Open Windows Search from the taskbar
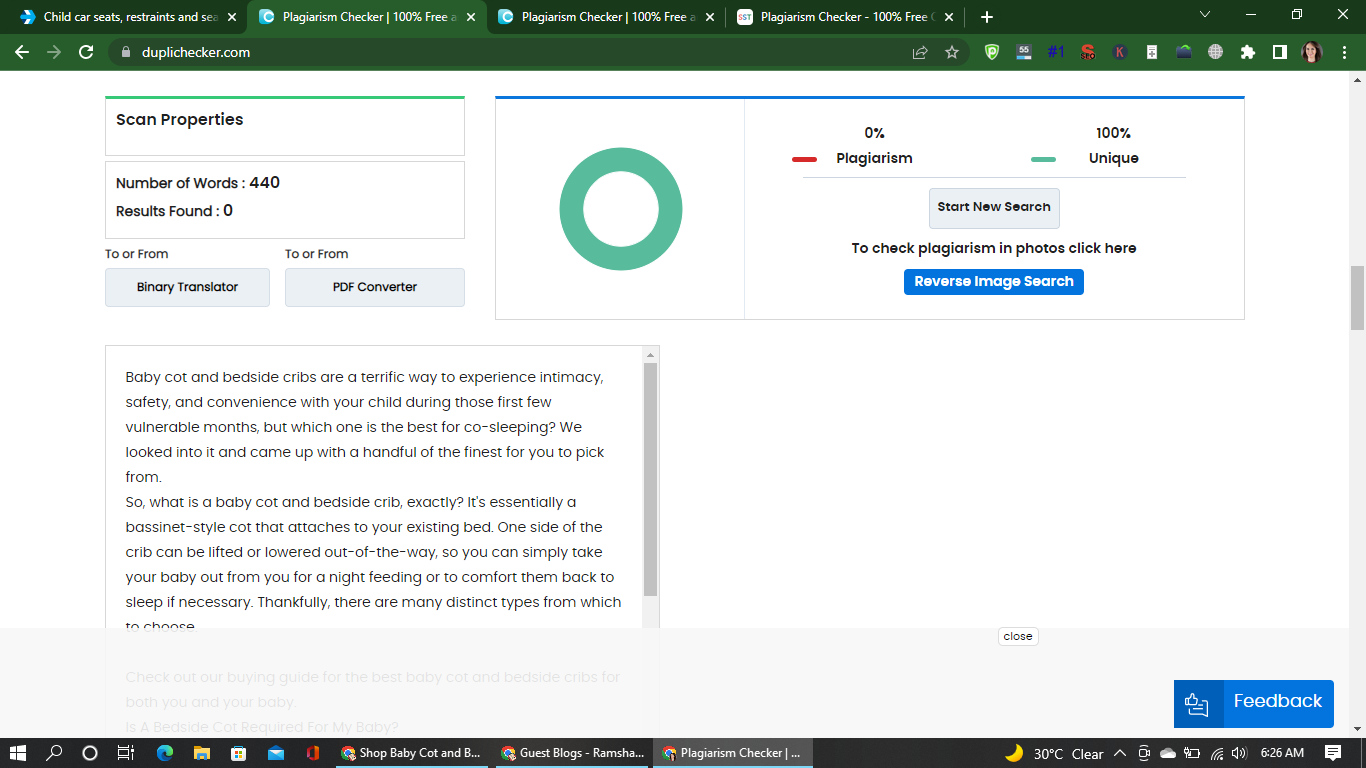1366x768 pixels. (54, 753)
